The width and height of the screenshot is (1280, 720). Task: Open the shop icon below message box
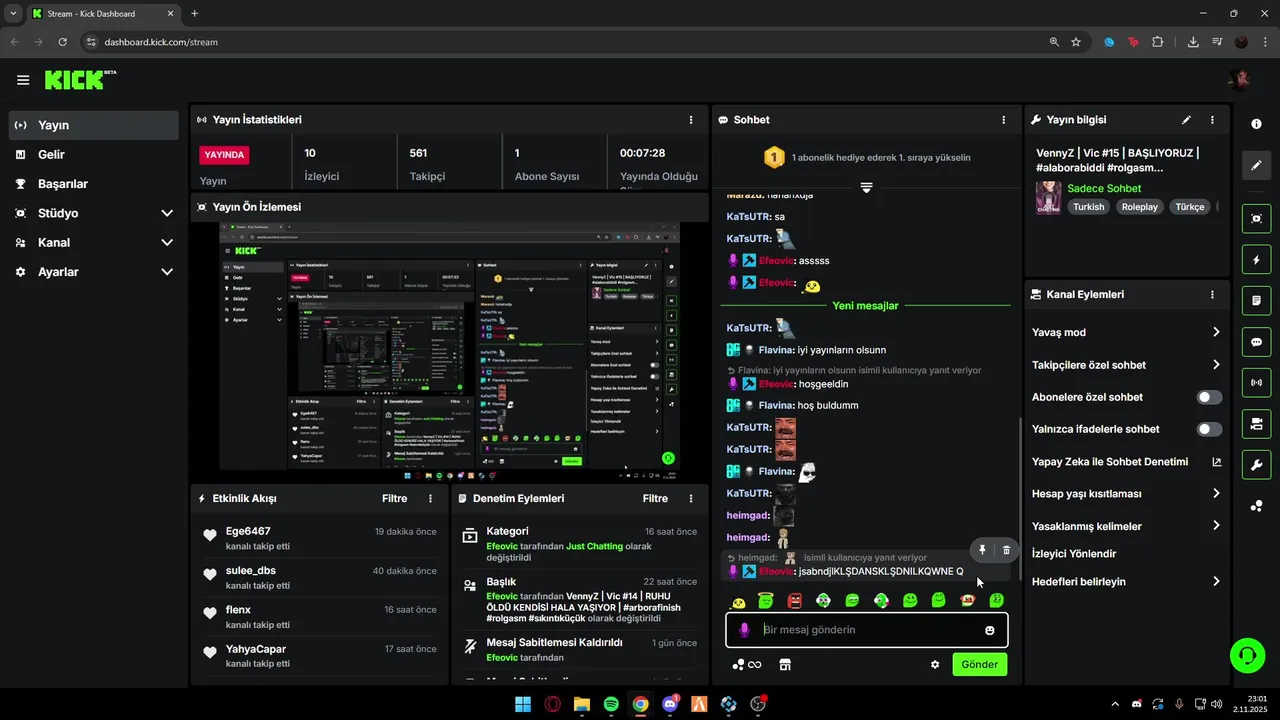[785, 664]
